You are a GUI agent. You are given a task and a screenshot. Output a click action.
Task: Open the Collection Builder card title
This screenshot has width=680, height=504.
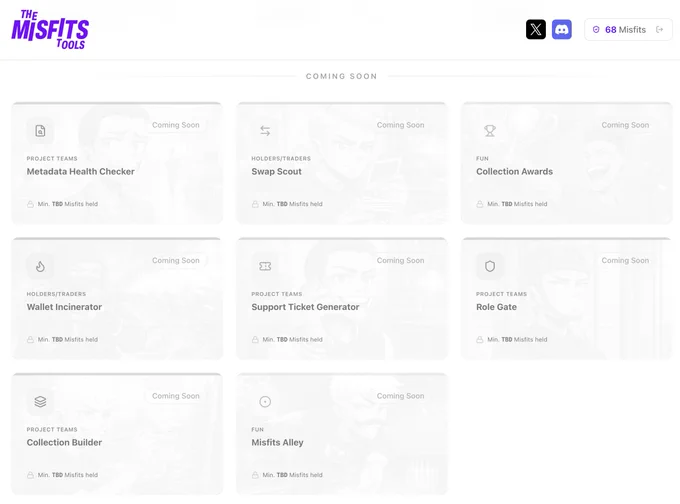64,442
